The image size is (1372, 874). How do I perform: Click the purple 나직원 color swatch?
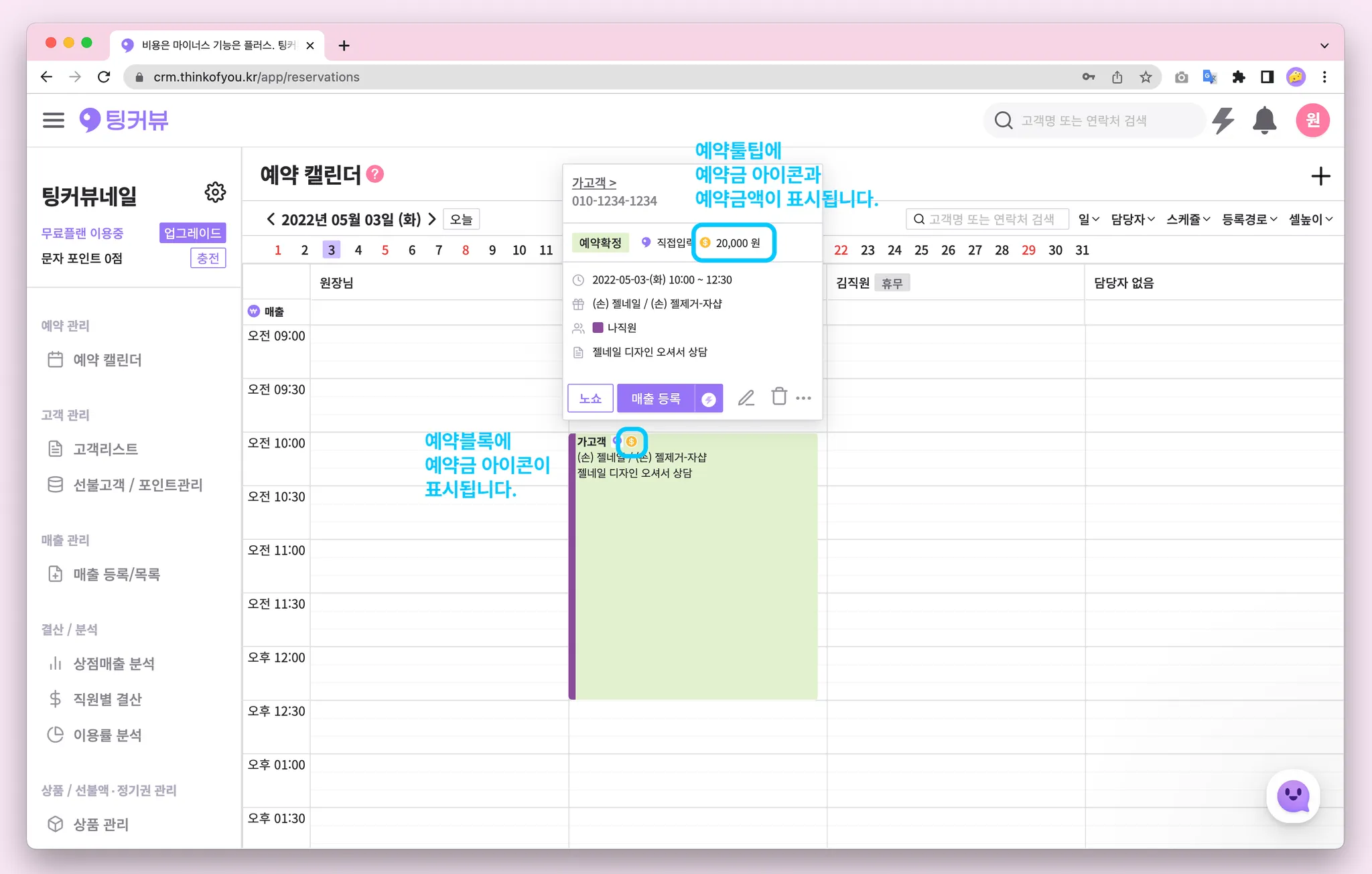598,327
